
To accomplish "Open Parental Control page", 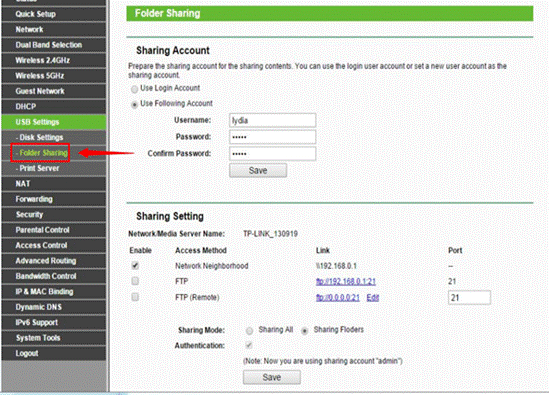I will (x=54, y=230).
